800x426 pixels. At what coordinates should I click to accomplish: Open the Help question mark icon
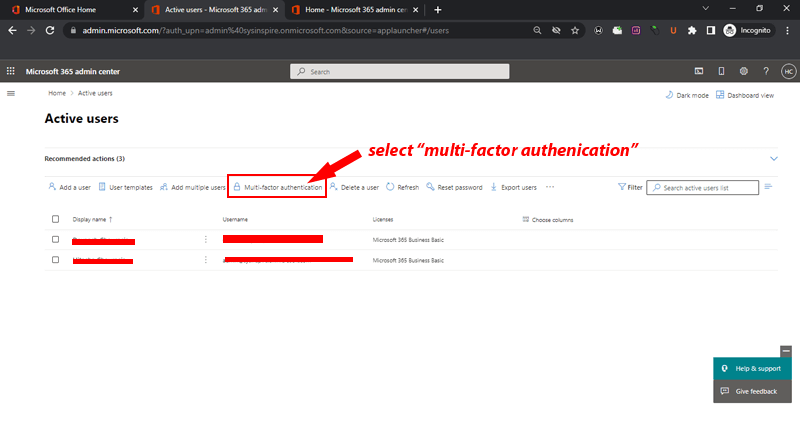766,71
